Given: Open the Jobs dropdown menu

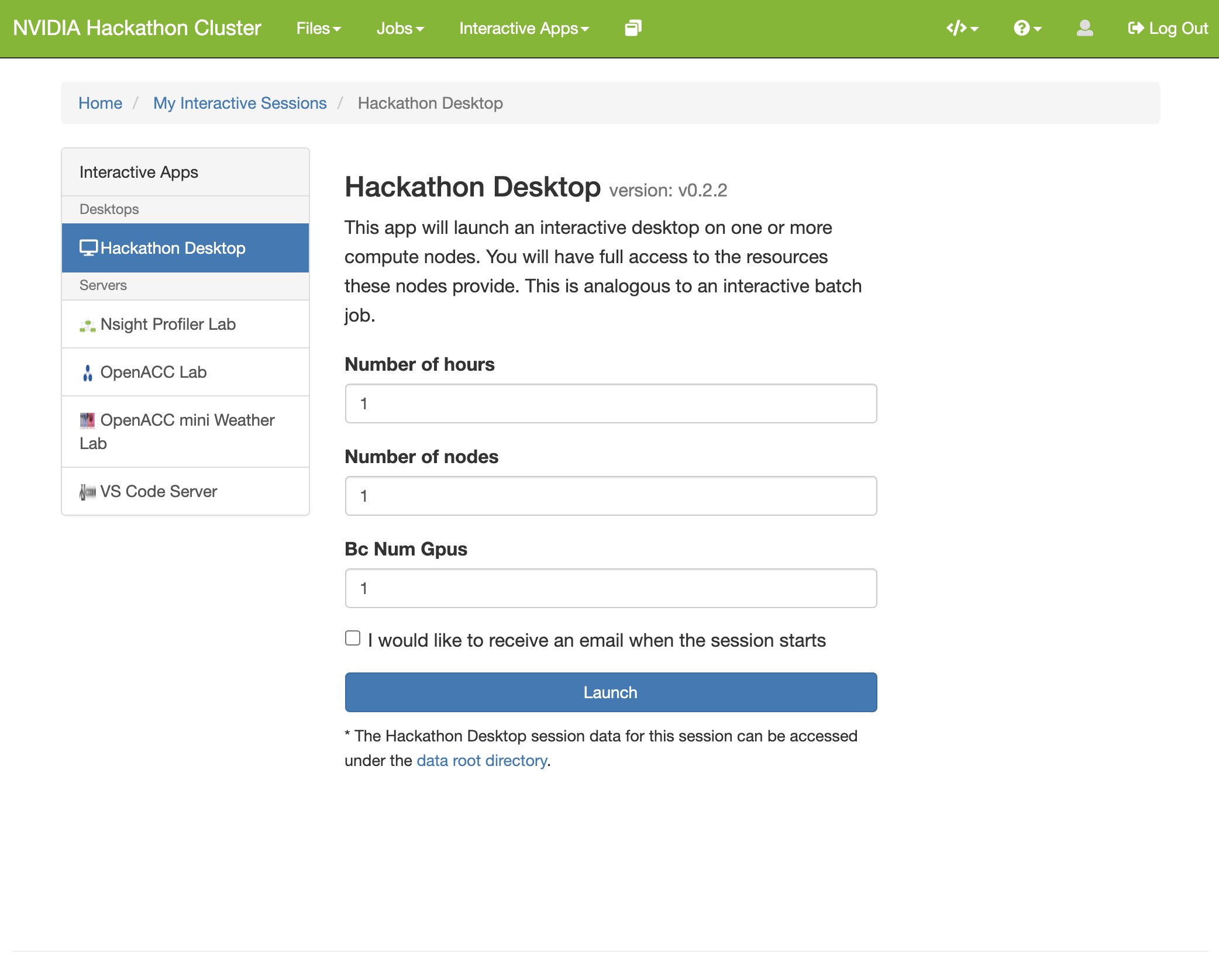Looking at the screenshot, I should [x=400, y=28].
